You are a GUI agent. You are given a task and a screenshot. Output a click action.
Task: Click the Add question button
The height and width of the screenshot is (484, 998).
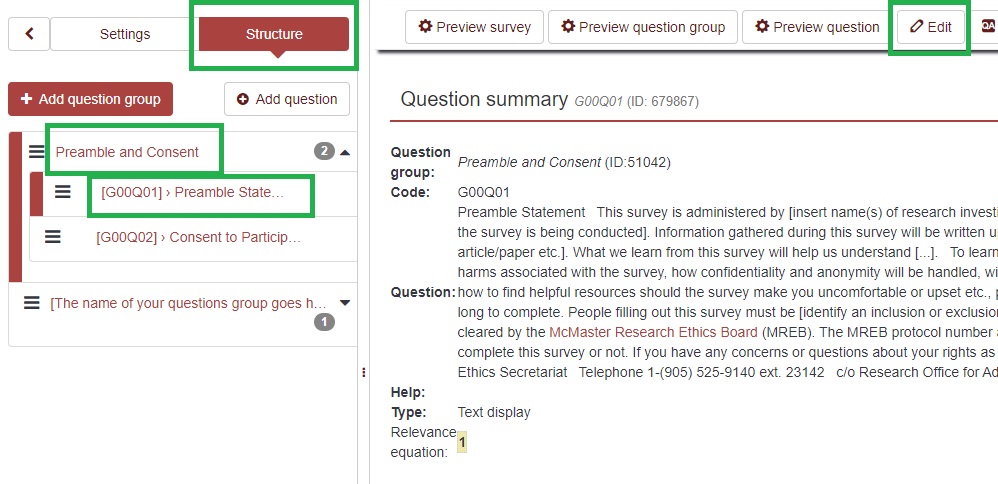[287, 99]
